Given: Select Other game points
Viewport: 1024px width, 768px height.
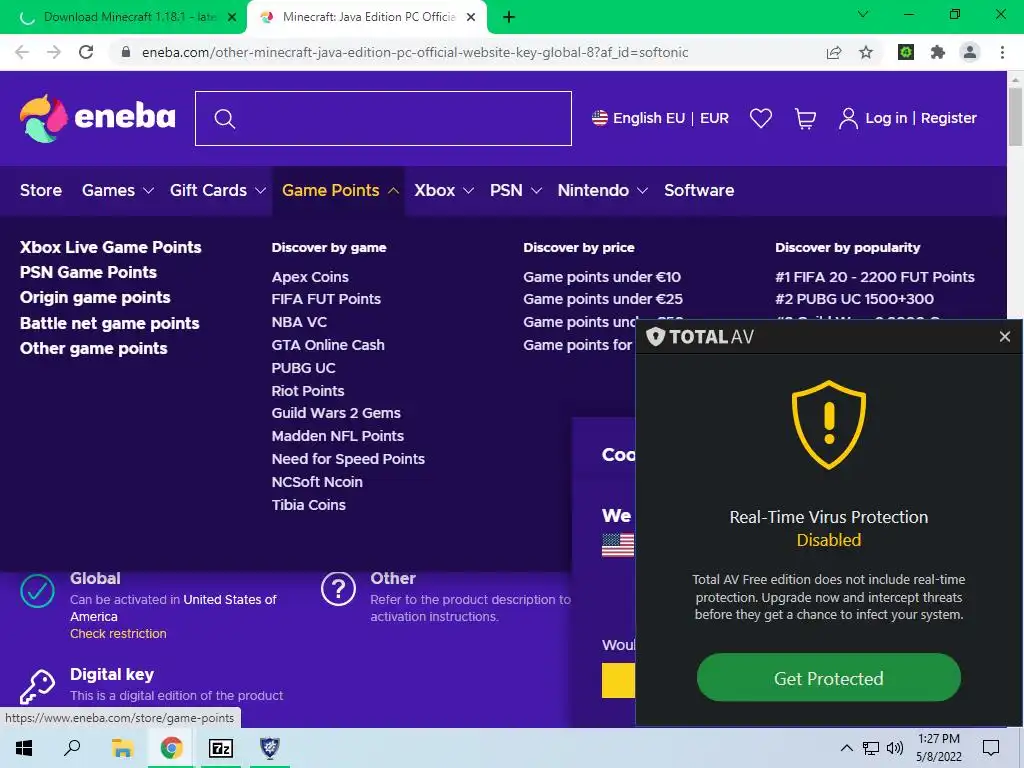Looking at the screenshot, I should [93, 348].
